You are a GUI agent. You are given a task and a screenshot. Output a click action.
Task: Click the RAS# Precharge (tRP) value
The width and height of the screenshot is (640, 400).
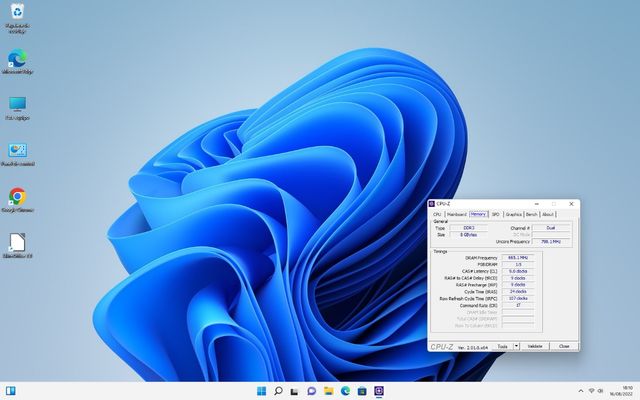point(518,285)
